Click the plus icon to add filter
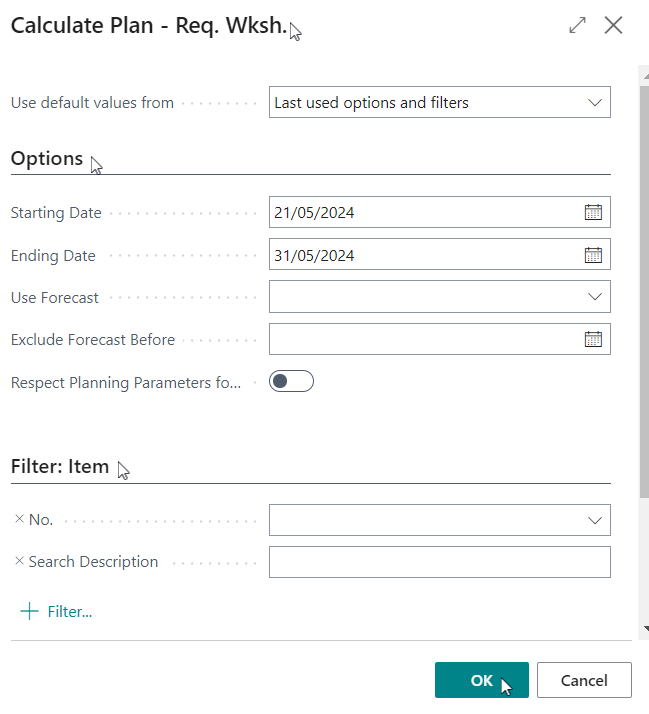This screenshot has height=714, width=649. coord(29,611)
